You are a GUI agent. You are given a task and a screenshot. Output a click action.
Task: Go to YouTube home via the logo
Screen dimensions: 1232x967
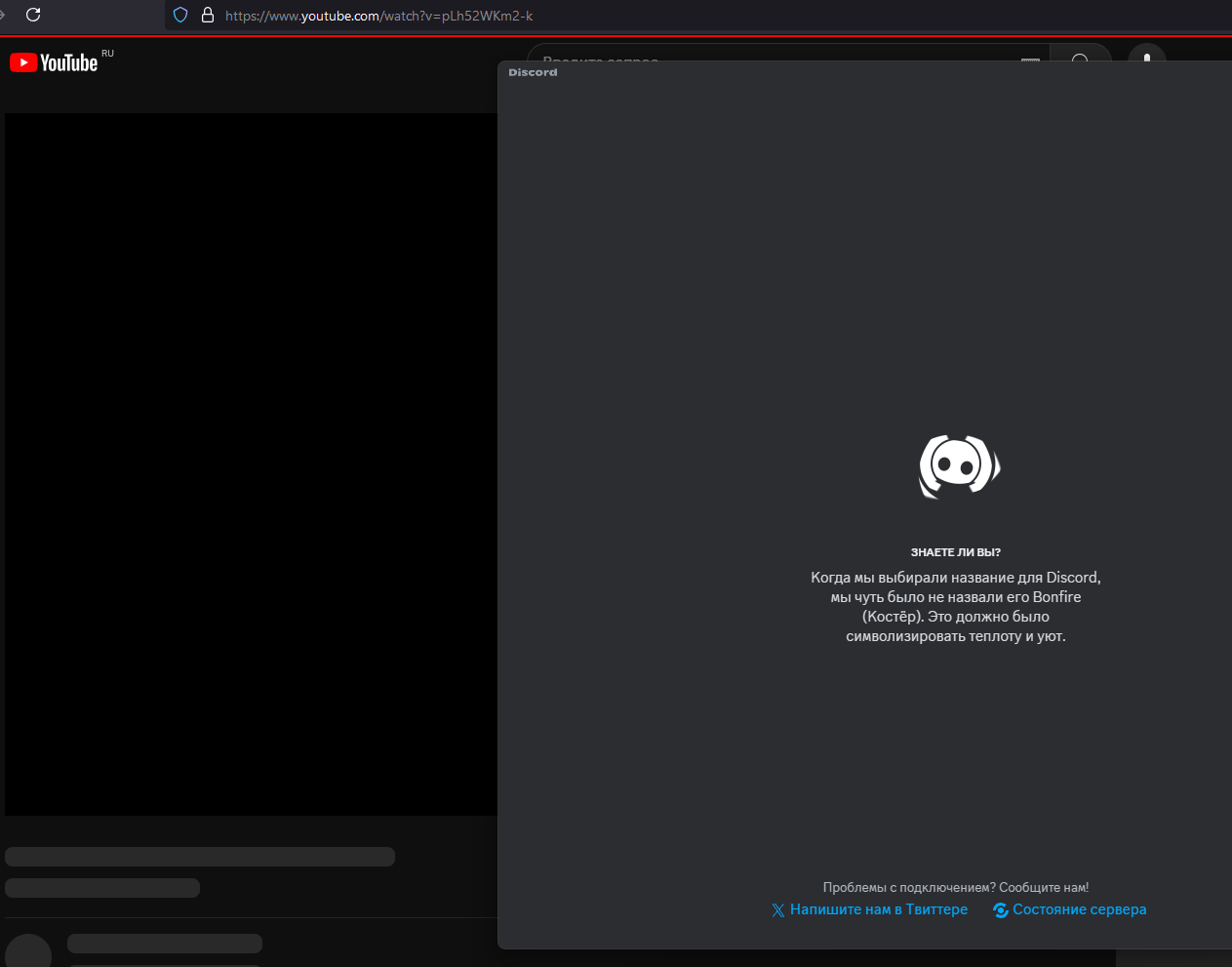click(54, 62)
